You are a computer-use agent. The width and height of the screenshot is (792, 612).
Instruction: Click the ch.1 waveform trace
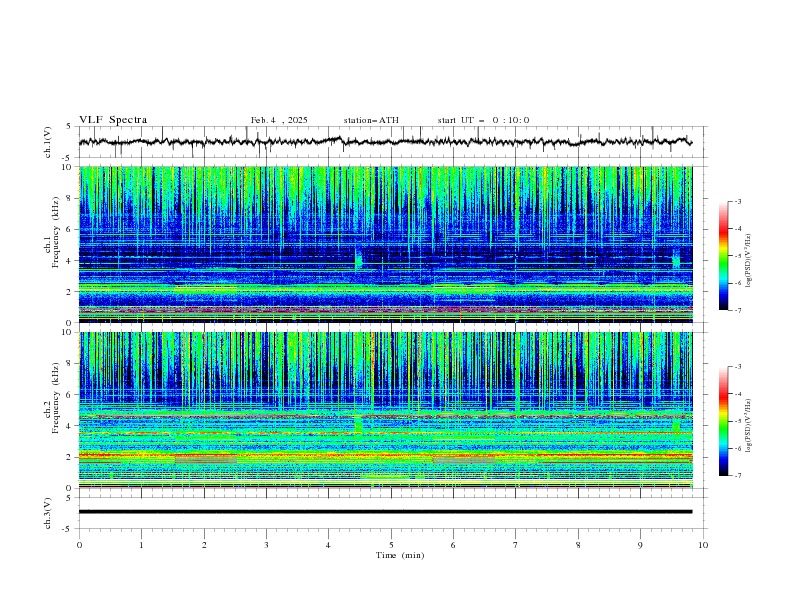(385, 142)
